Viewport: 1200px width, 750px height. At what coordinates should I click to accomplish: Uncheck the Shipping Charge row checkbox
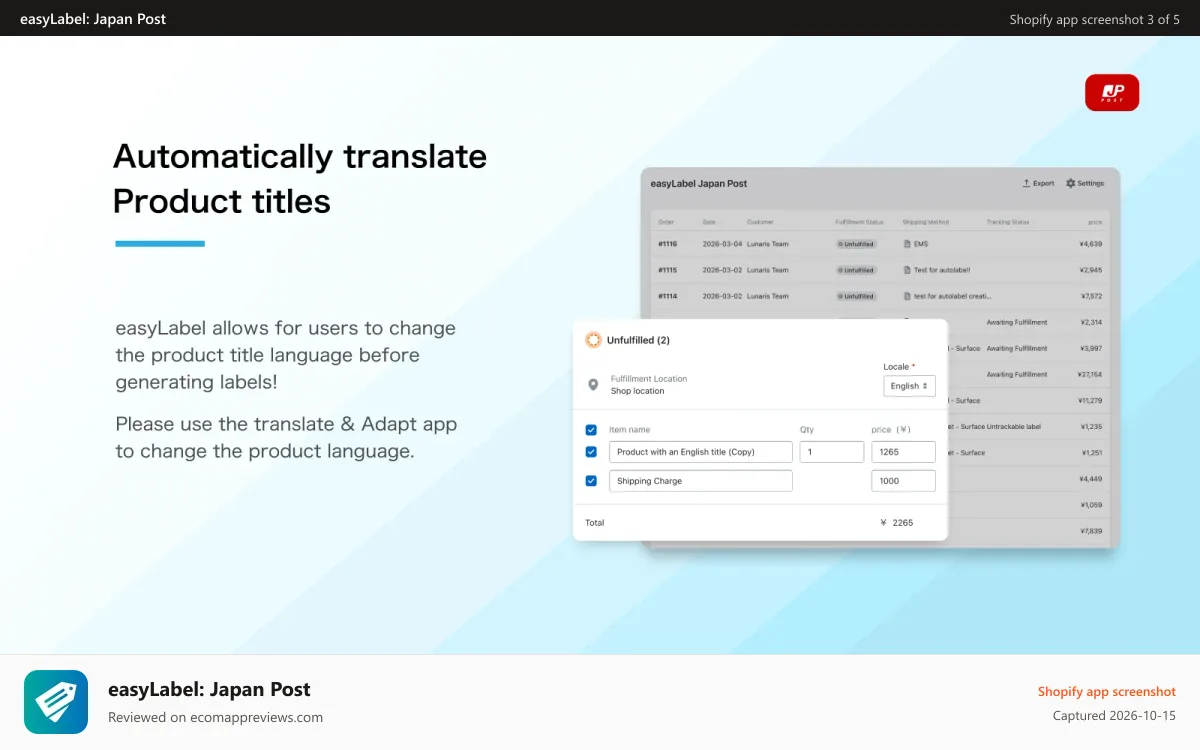click(591, 481)
